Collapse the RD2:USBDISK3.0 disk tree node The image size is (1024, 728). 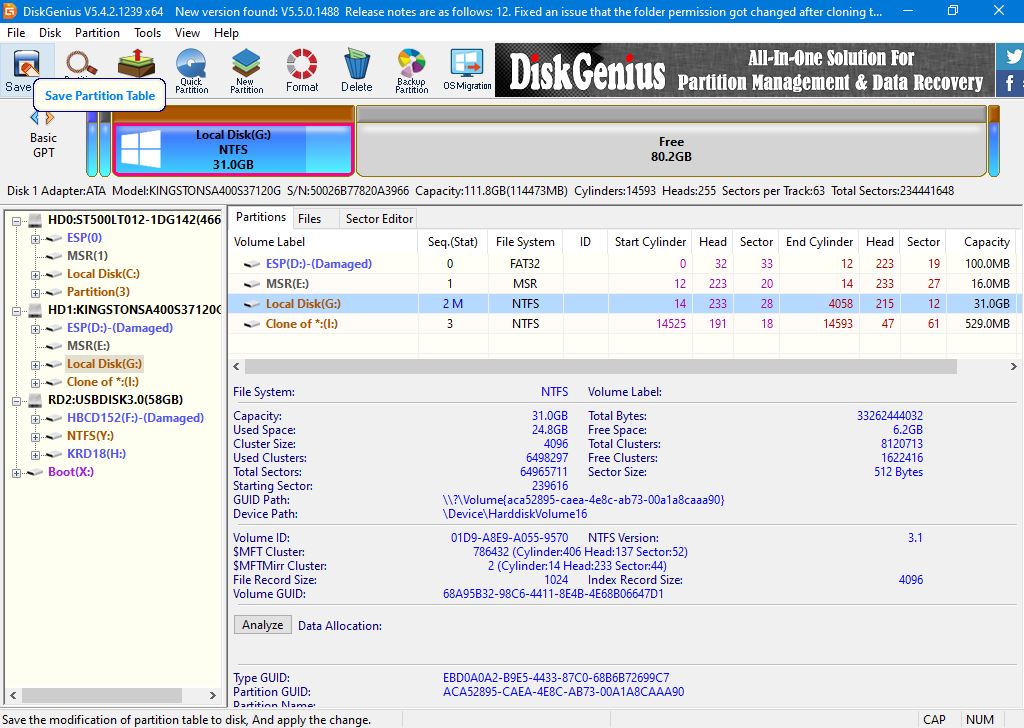tap(18, 400)
